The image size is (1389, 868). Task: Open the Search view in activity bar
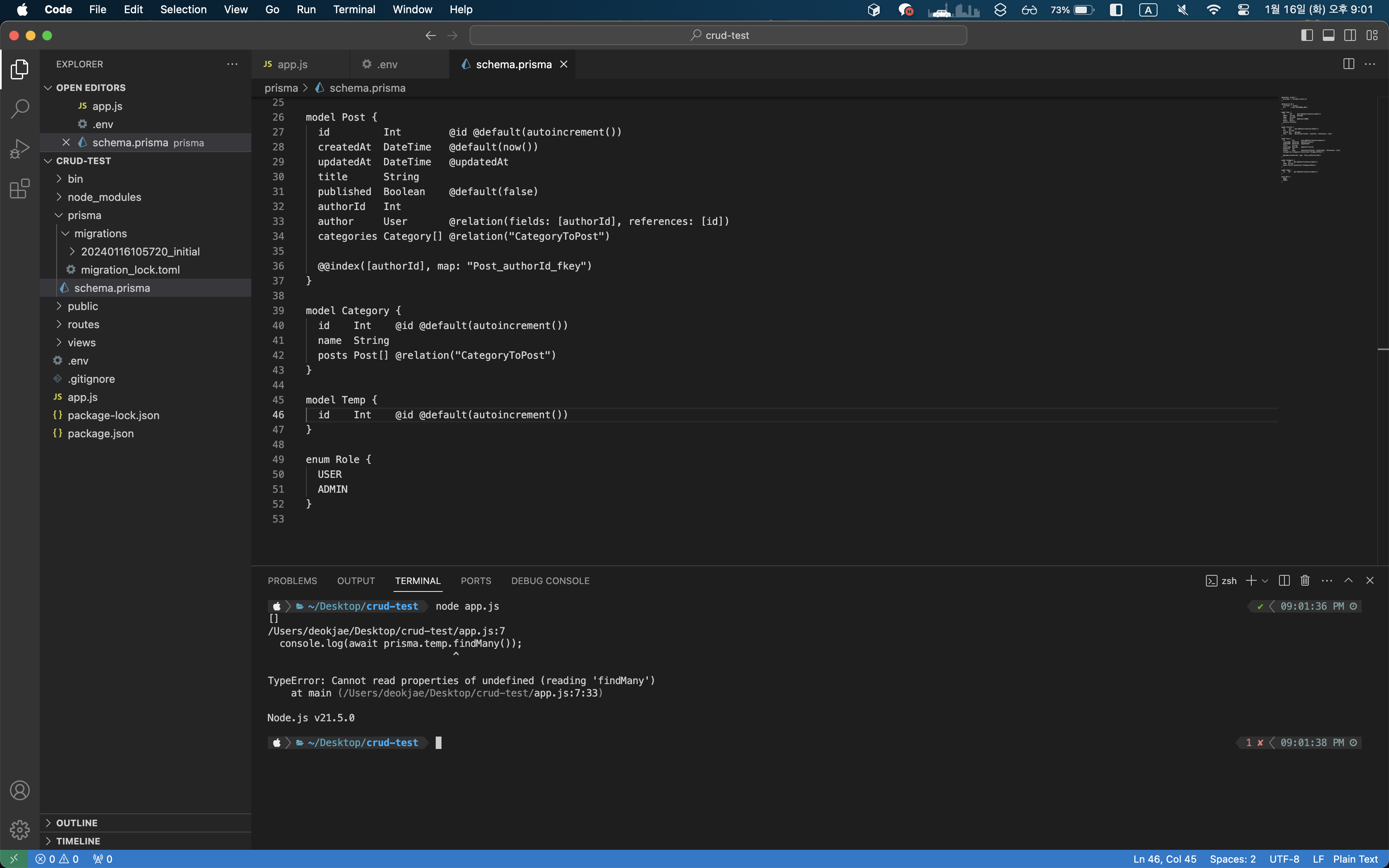(19, 108)
